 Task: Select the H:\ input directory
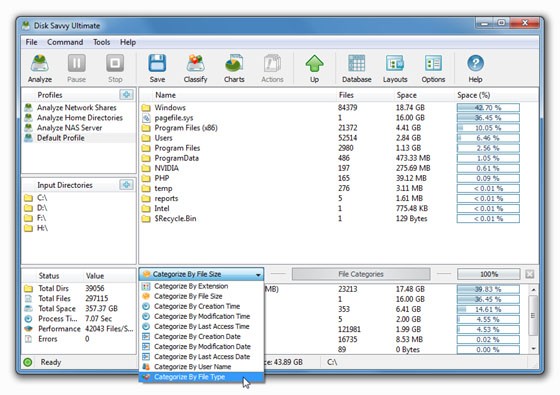(x=42, y=228)
